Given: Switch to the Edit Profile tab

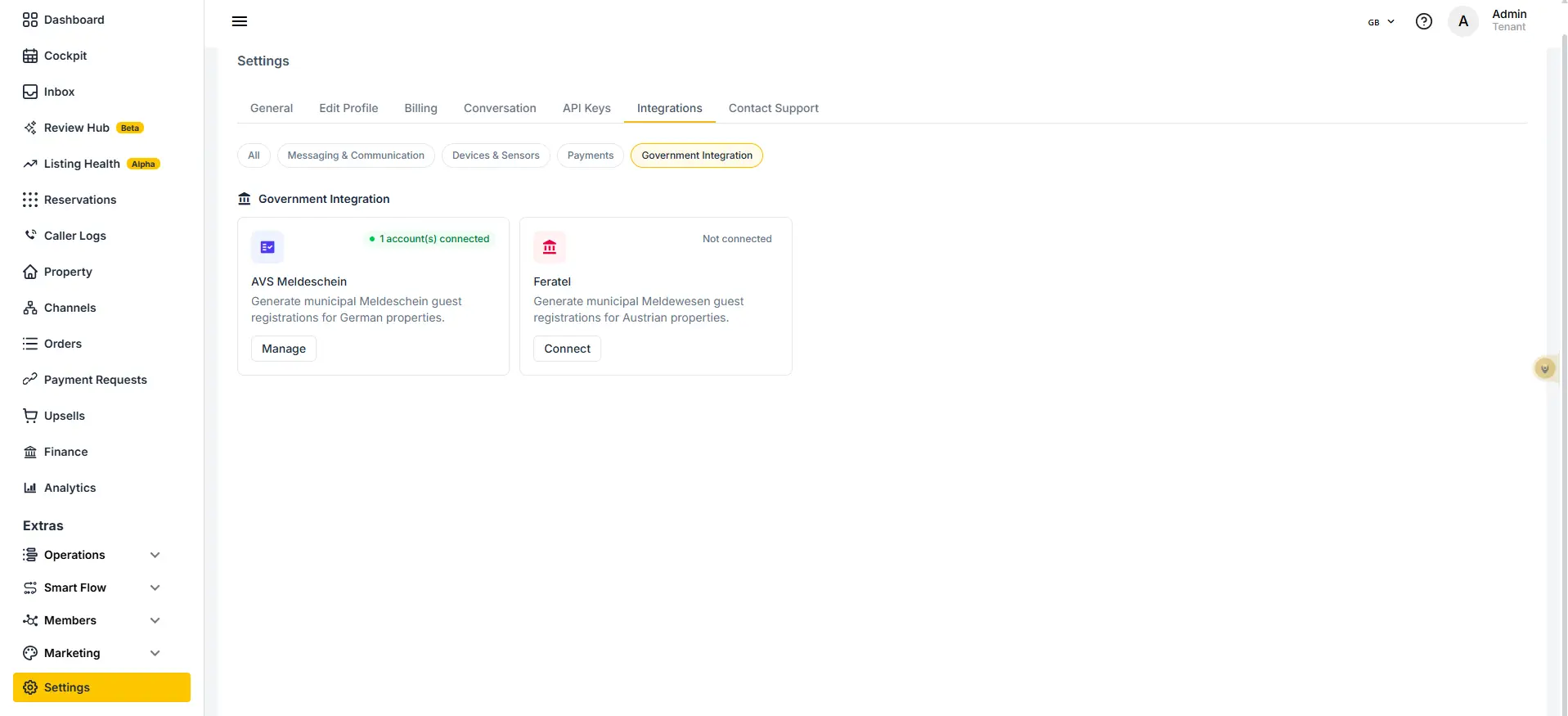Looking at the screenshot, I should (x=348, y=108).
